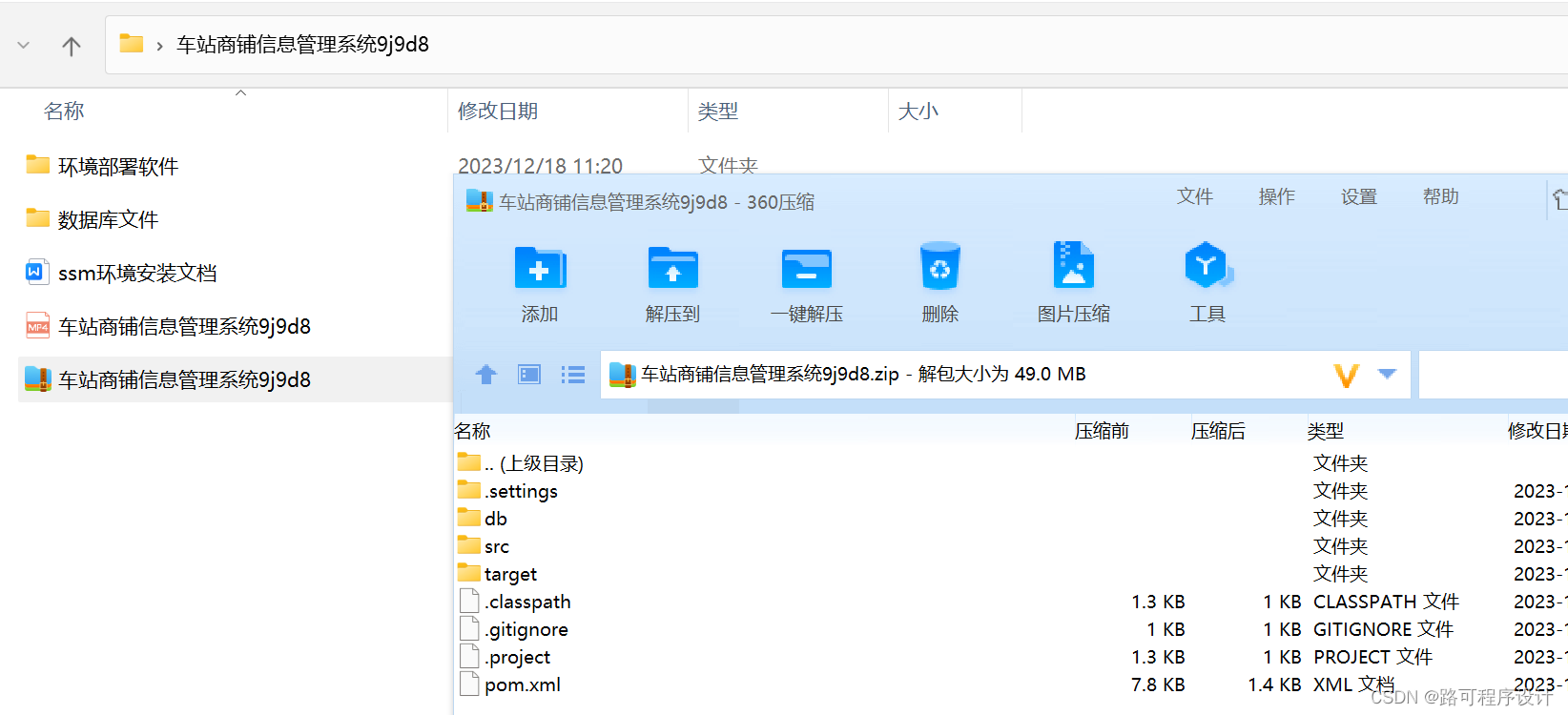The image size is (1568, 715).
Task: Sort archive list by 压缩后 column
Action: pyautogui.click(x=1218, y=431)
